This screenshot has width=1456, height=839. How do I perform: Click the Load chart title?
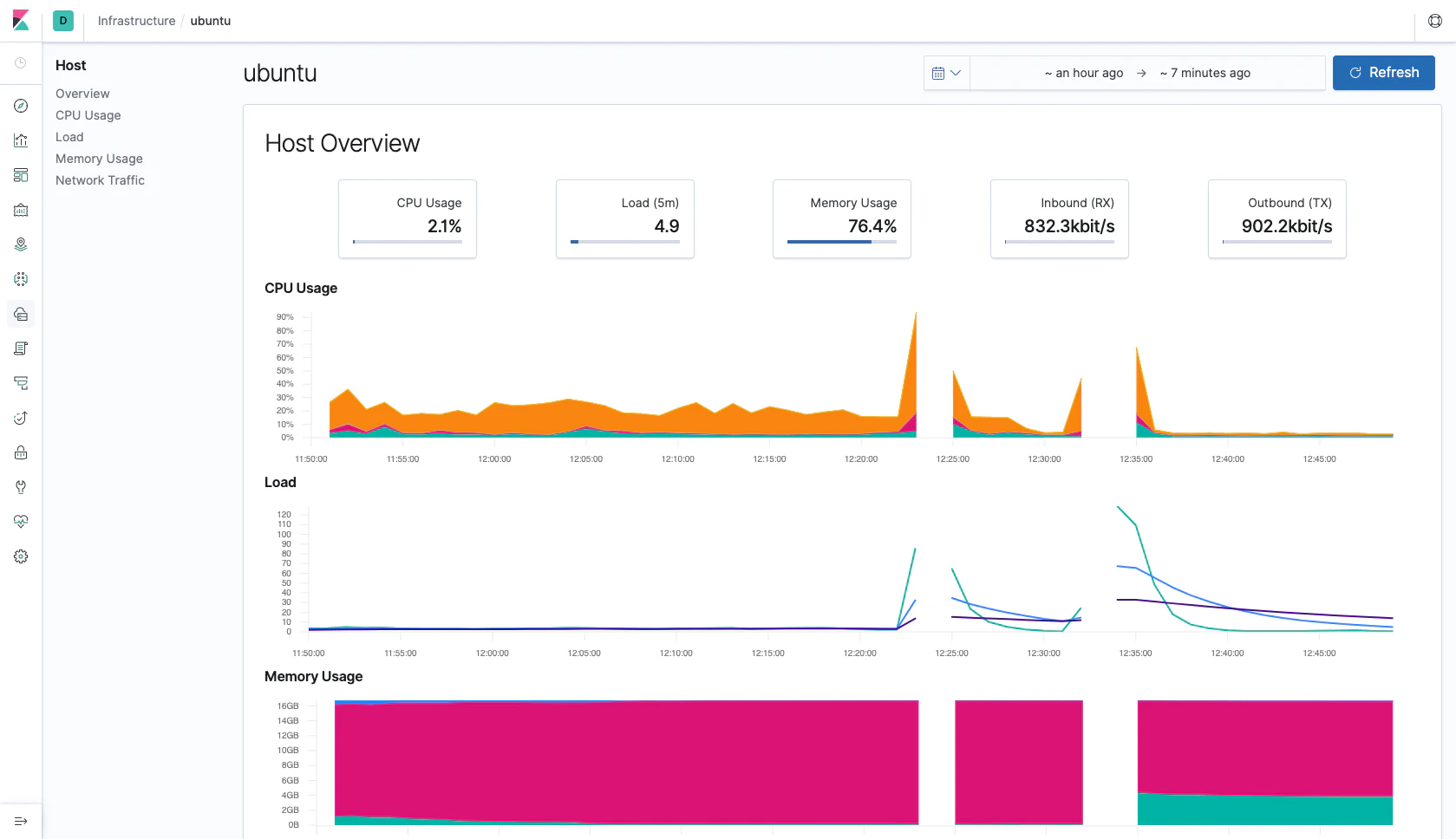tap(280, 482)
